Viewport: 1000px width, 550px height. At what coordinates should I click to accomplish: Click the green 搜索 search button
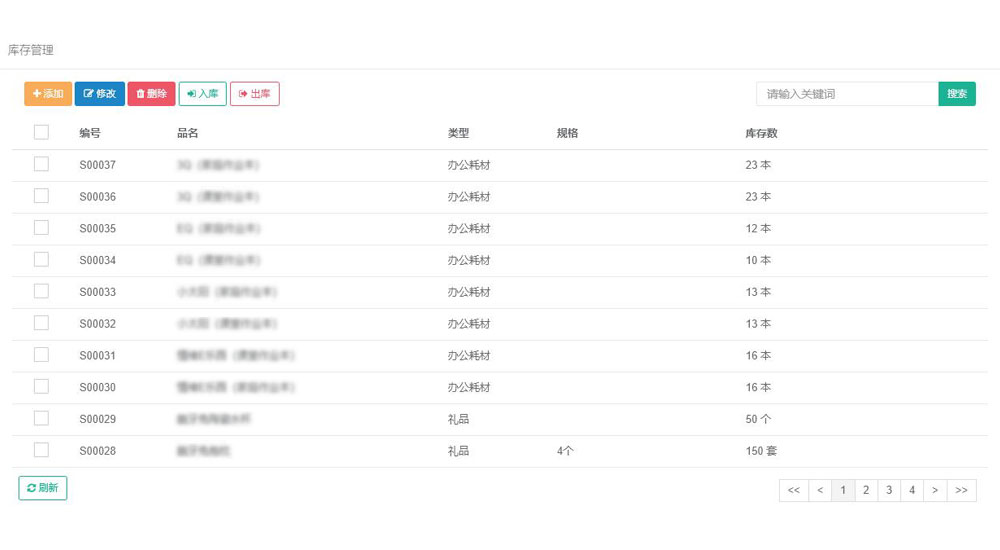pos(957,94)
